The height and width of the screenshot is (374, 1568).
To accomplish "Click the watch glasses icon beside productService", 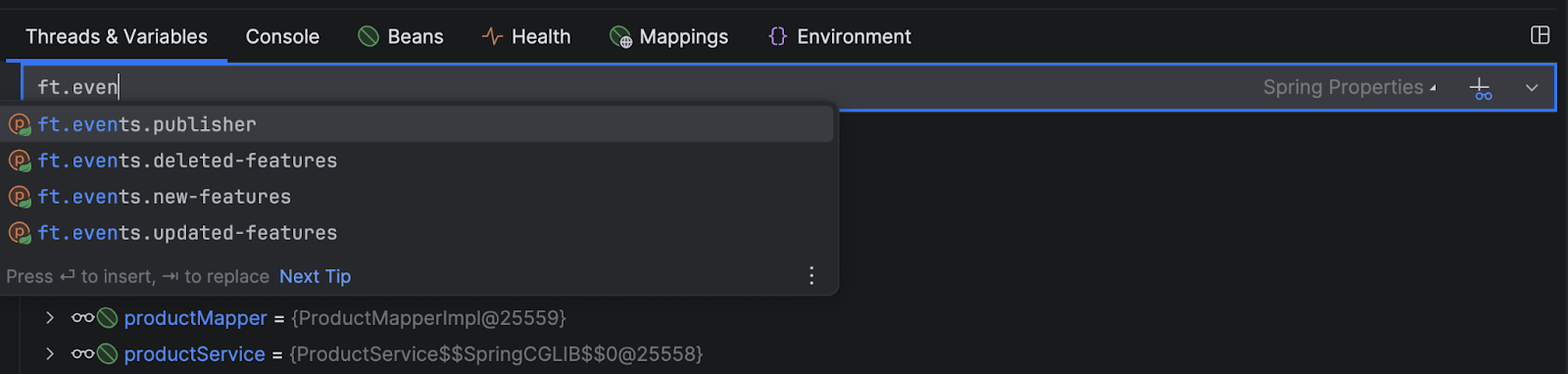I will (82, 353).
